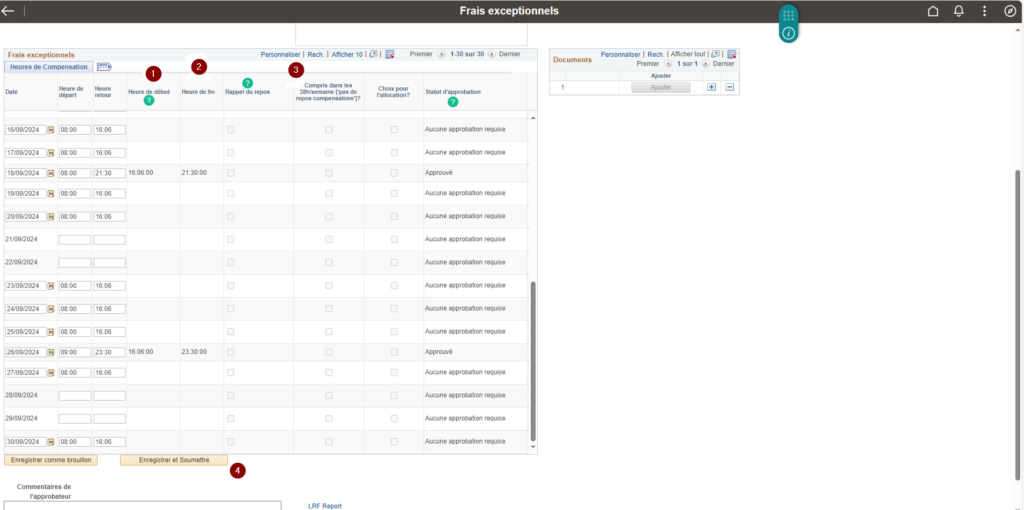Image resolution: width=1024 pixels, height=510 pixels.
Task: Delete the row in Documents grid
Action: 730,87
